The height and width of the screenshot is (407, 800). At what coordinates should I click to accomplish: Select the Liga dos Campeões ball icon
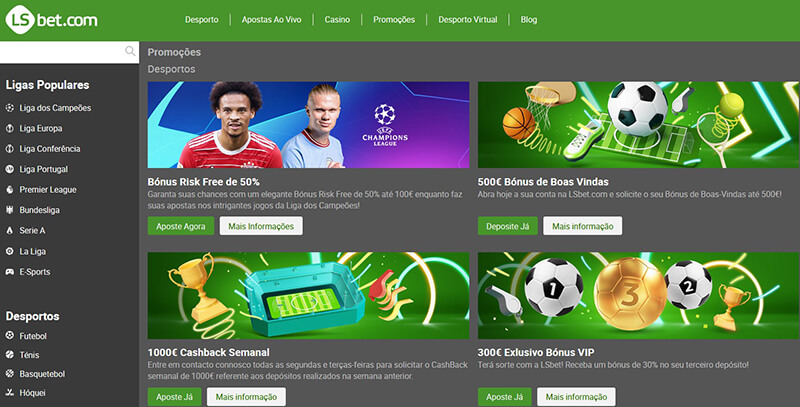click(10, 108)
